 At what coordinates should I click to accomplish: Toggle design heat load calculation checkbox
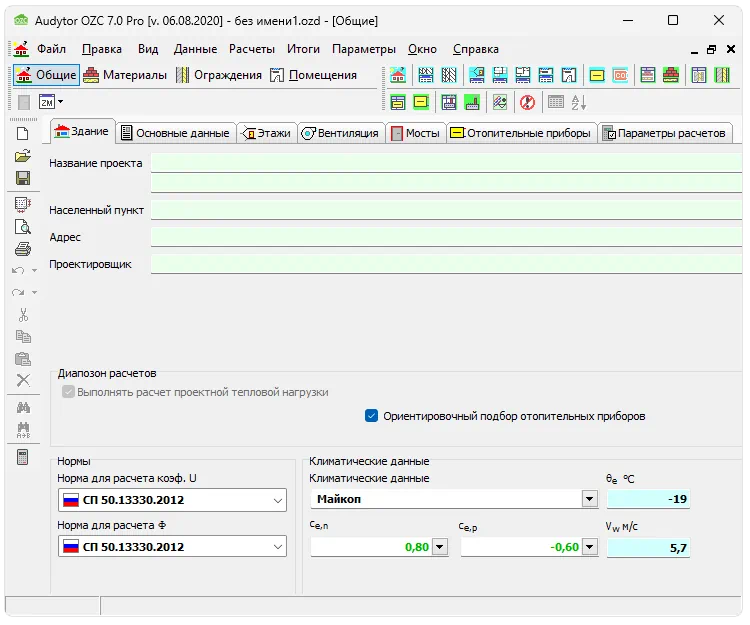tap(68, 392)
